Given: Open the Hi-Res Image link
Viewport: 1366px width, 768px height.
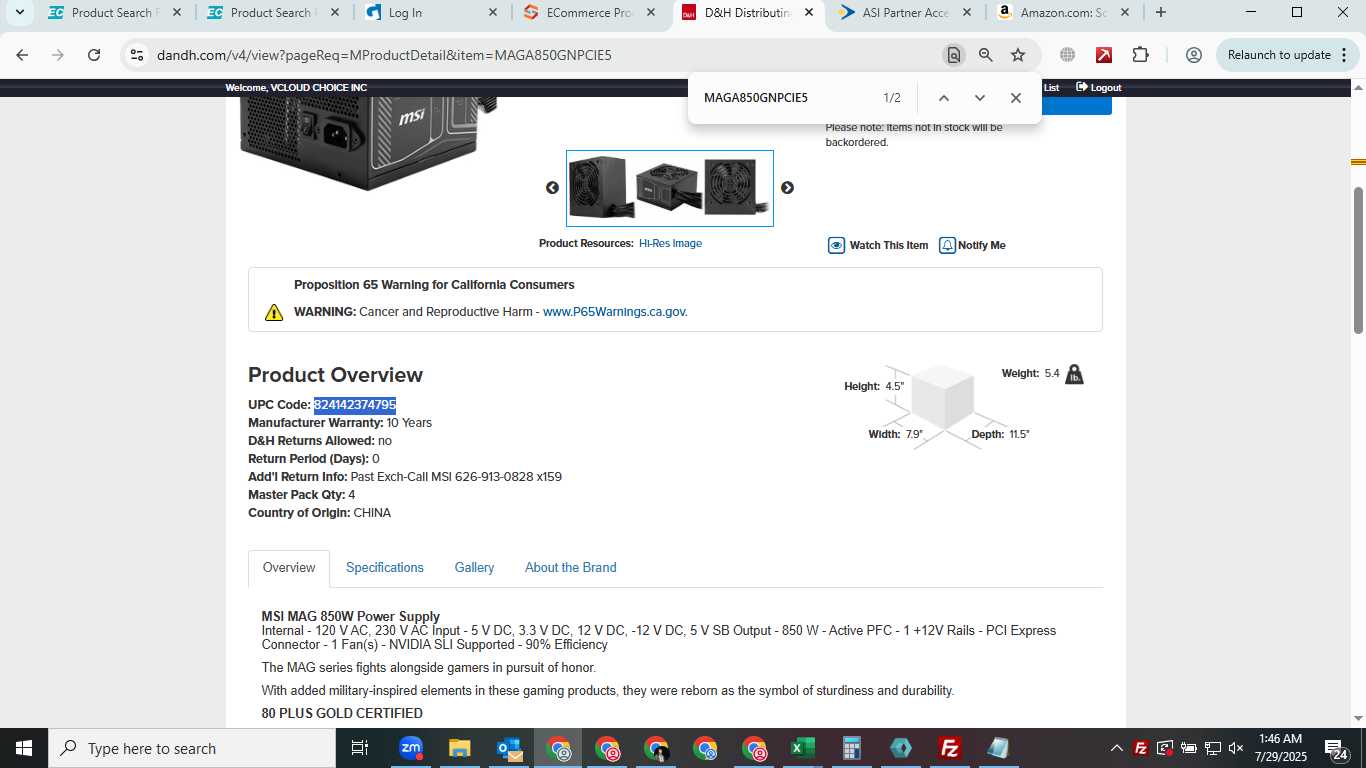Looking at the screenshot, I should [x=670, y=243].
